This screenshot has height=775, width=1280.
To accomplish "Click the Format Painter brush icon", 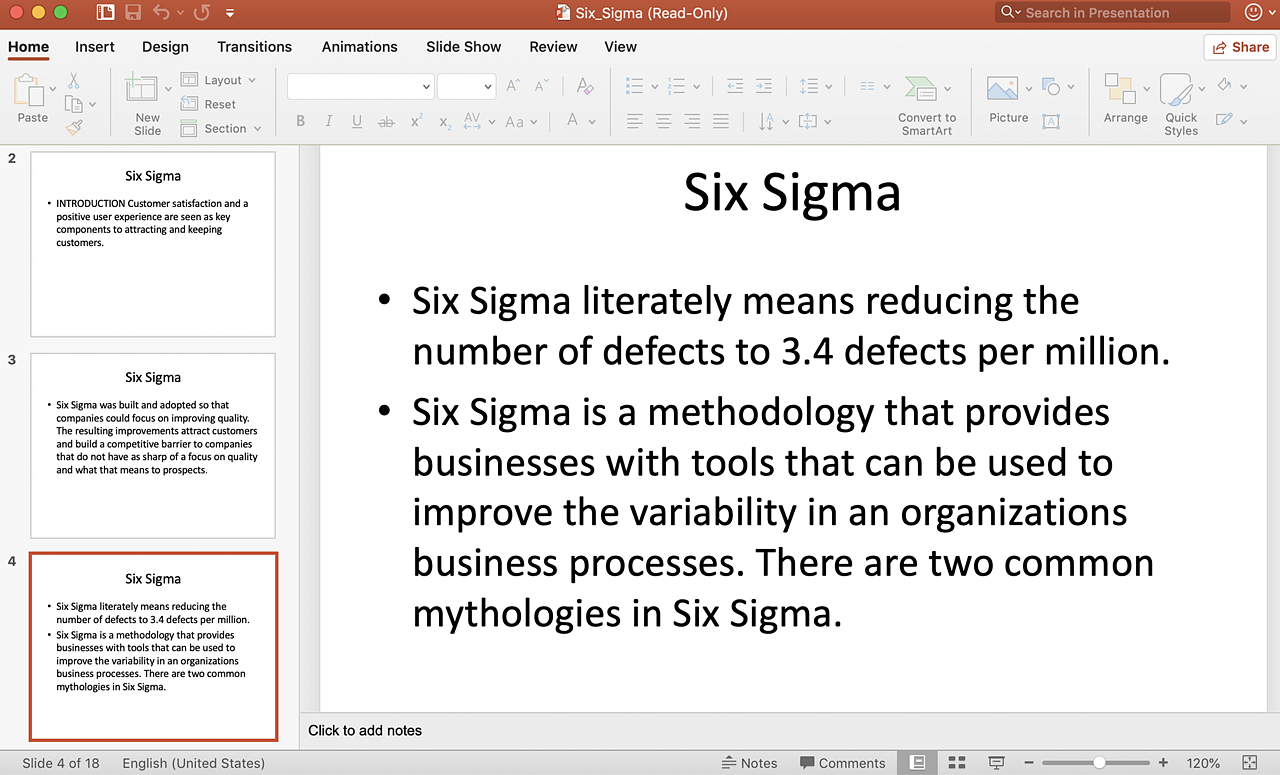I will click(74, 127).
